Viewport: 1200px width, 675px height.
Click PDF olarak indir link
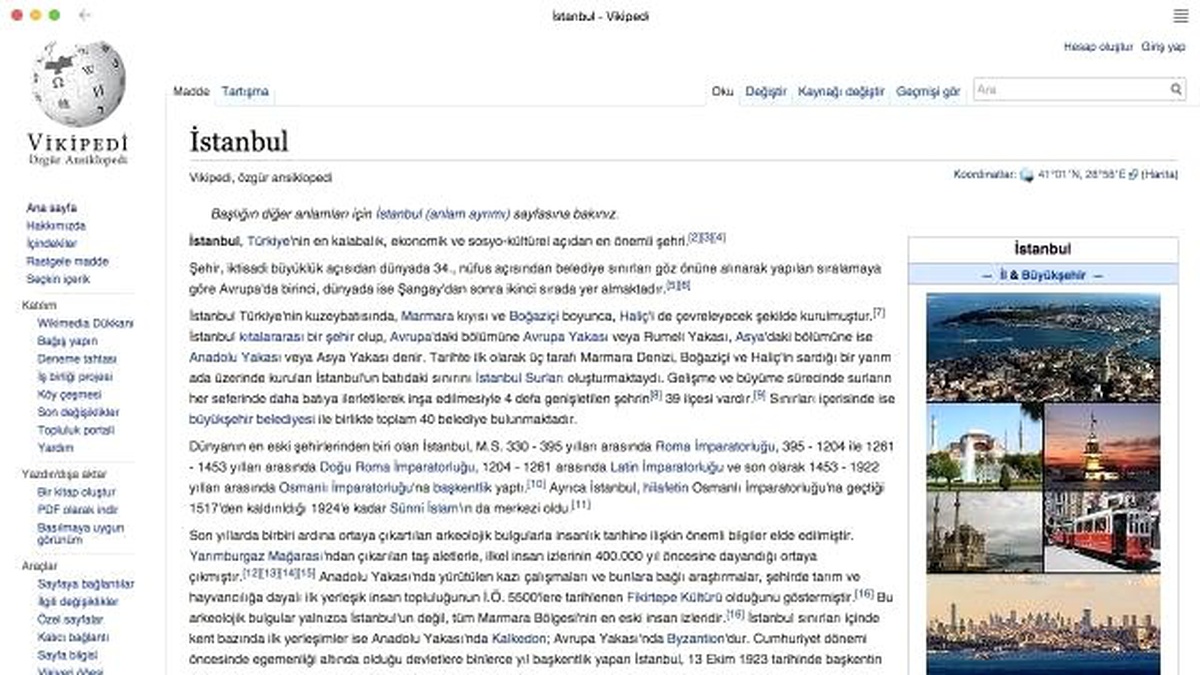pyautogui.click(x=77, y=510)
